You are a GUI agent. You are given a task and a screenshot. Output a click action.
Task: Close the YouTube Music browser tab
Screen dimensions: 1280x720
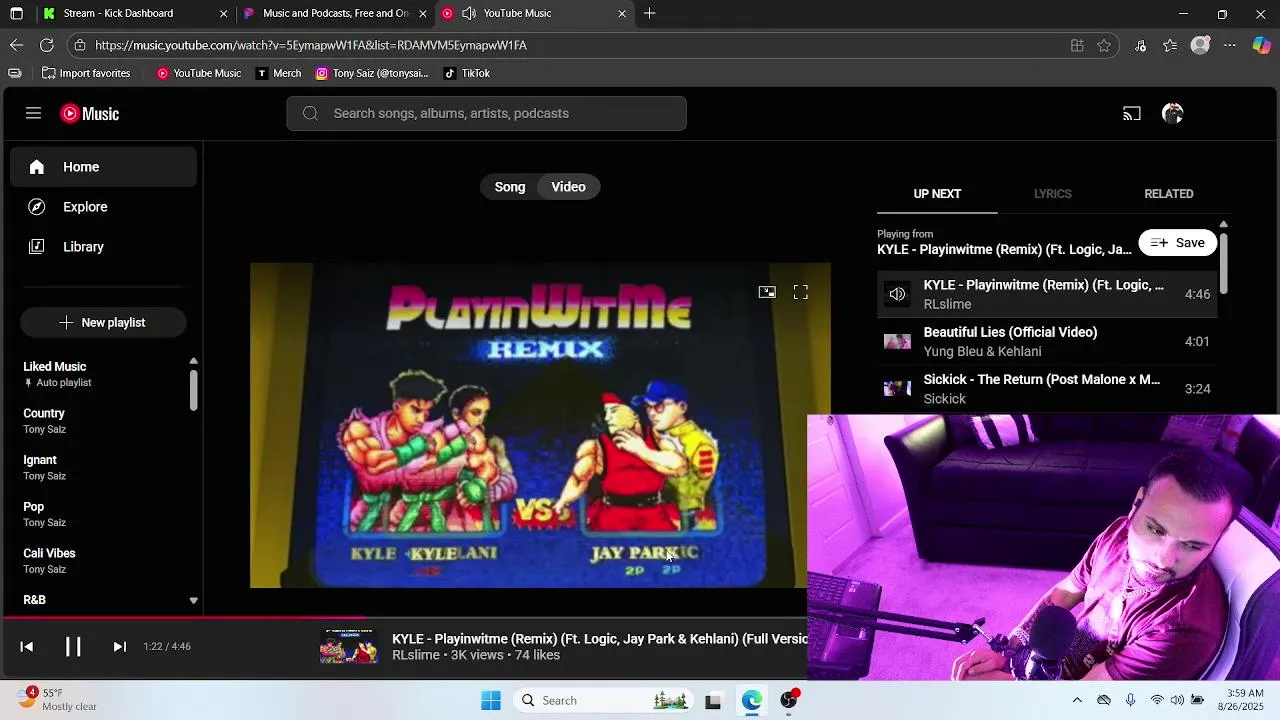(x=622, y=13)
